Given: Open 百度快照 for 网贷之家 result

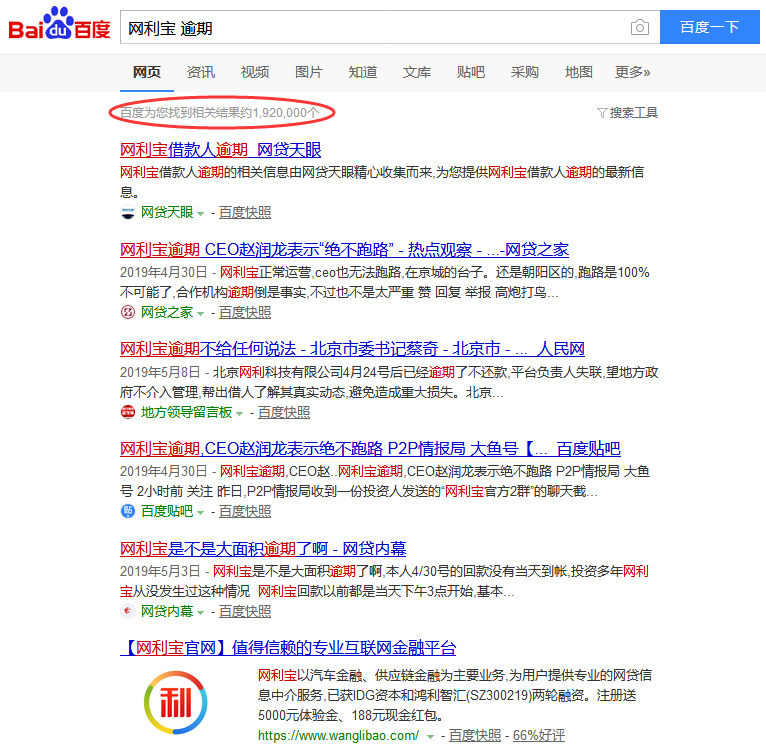Looking at the screenshot, I should coord(245,312).
